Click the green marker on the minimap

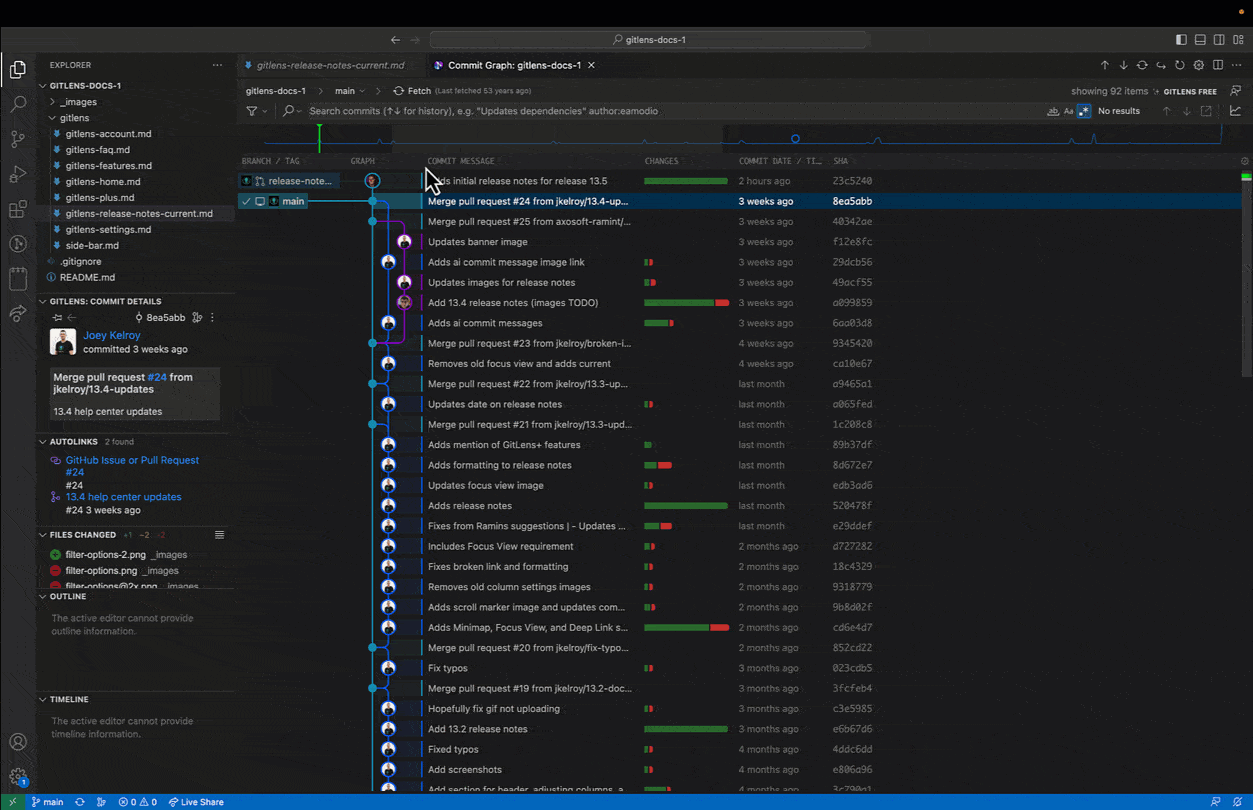click(319, 137)
